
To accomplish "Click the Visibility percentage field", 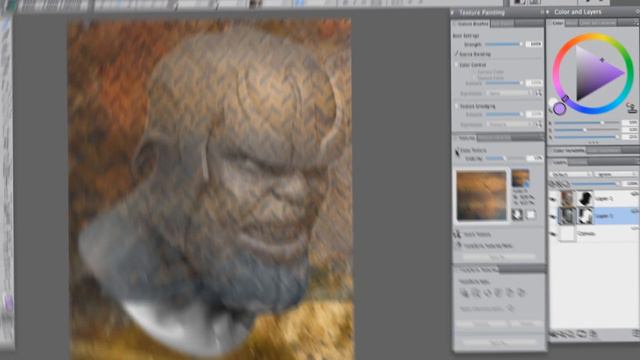I will coord(535,158).
